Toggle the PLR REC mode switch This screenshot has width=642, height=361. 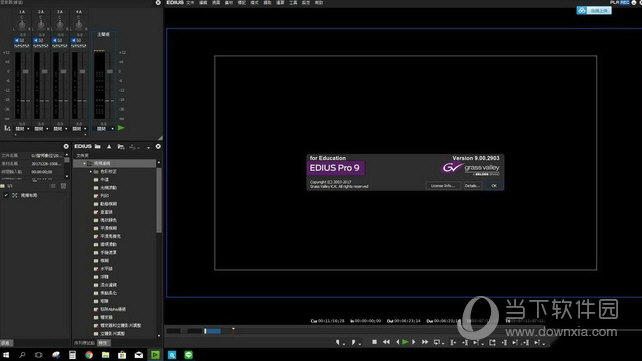point(619,2)
